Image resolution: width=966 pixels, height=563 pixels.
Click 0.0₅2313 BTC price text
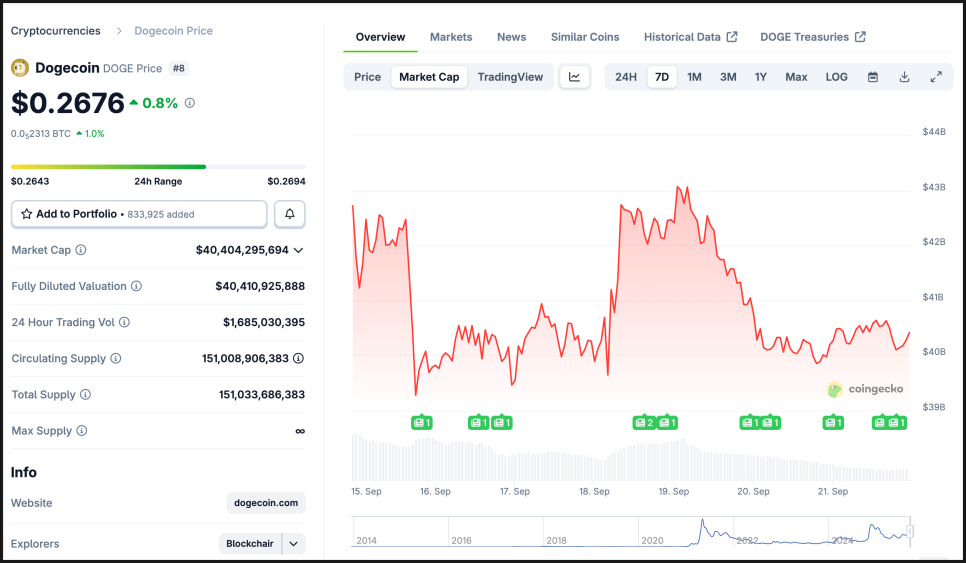[x=41, y=134]
